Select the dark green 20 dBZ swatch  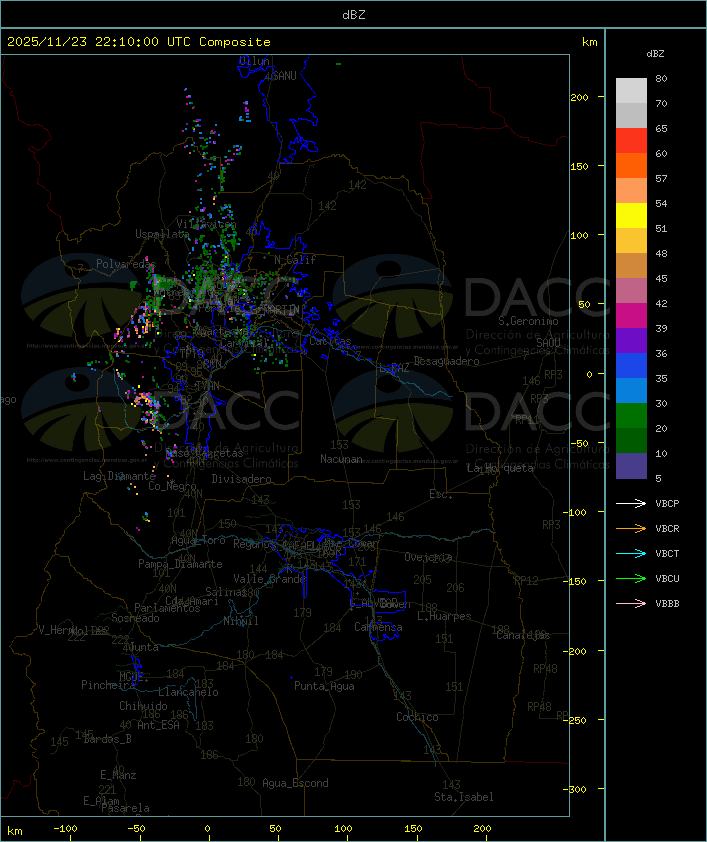click(631, 440)
